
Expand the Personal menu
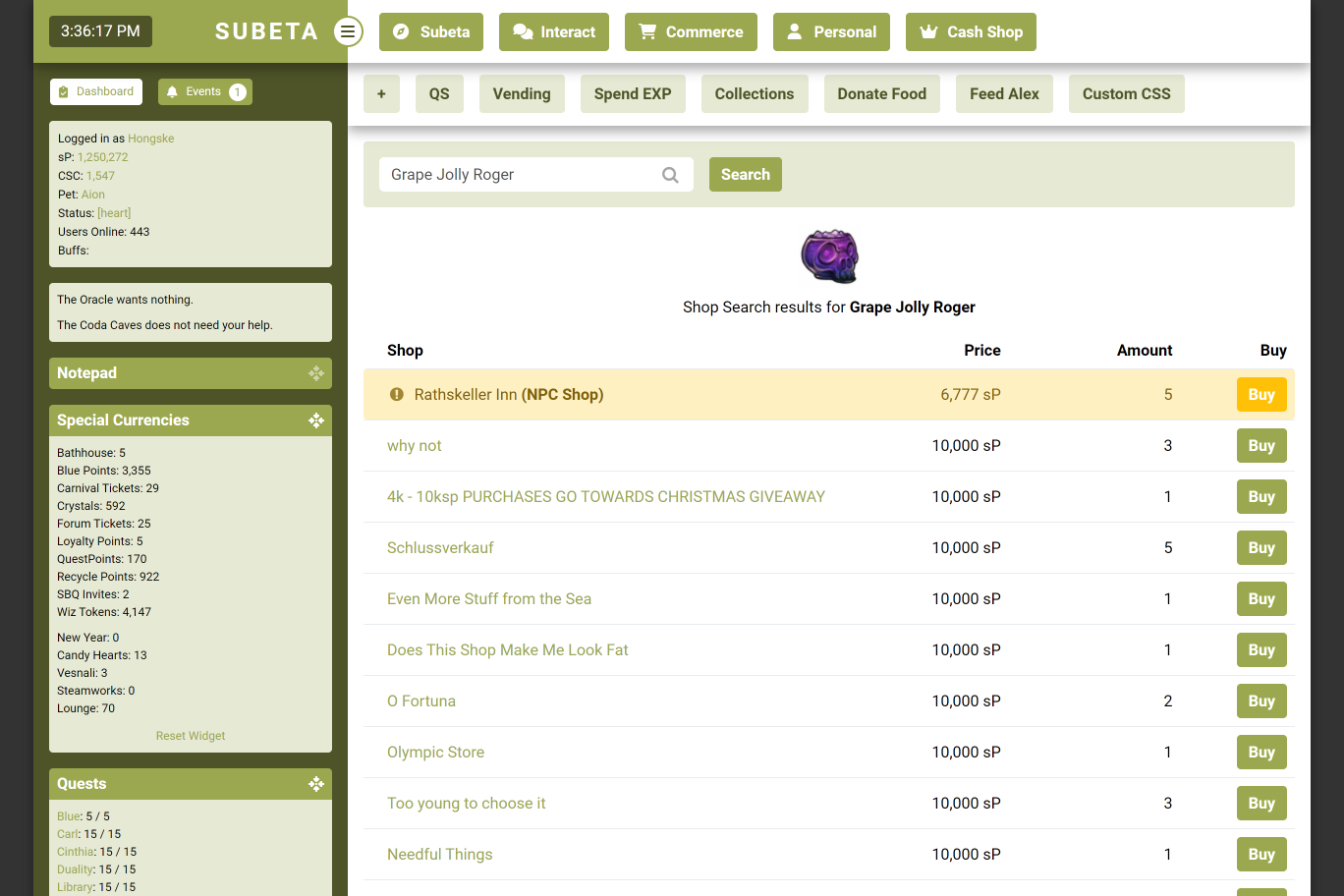tap(831, 32)
